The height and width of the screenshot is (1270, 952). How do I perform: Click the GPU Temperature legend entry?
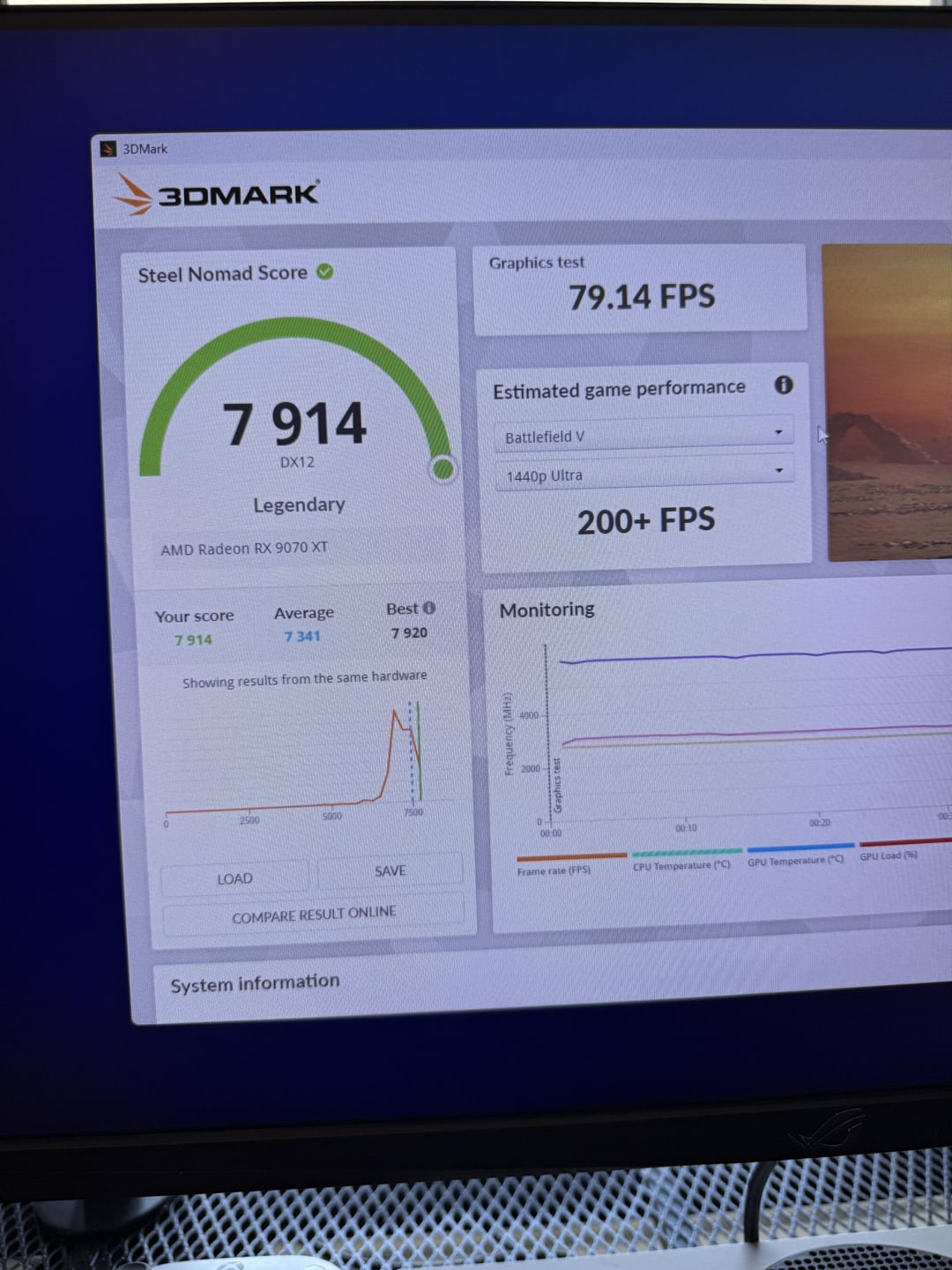[x=799, y=855]
